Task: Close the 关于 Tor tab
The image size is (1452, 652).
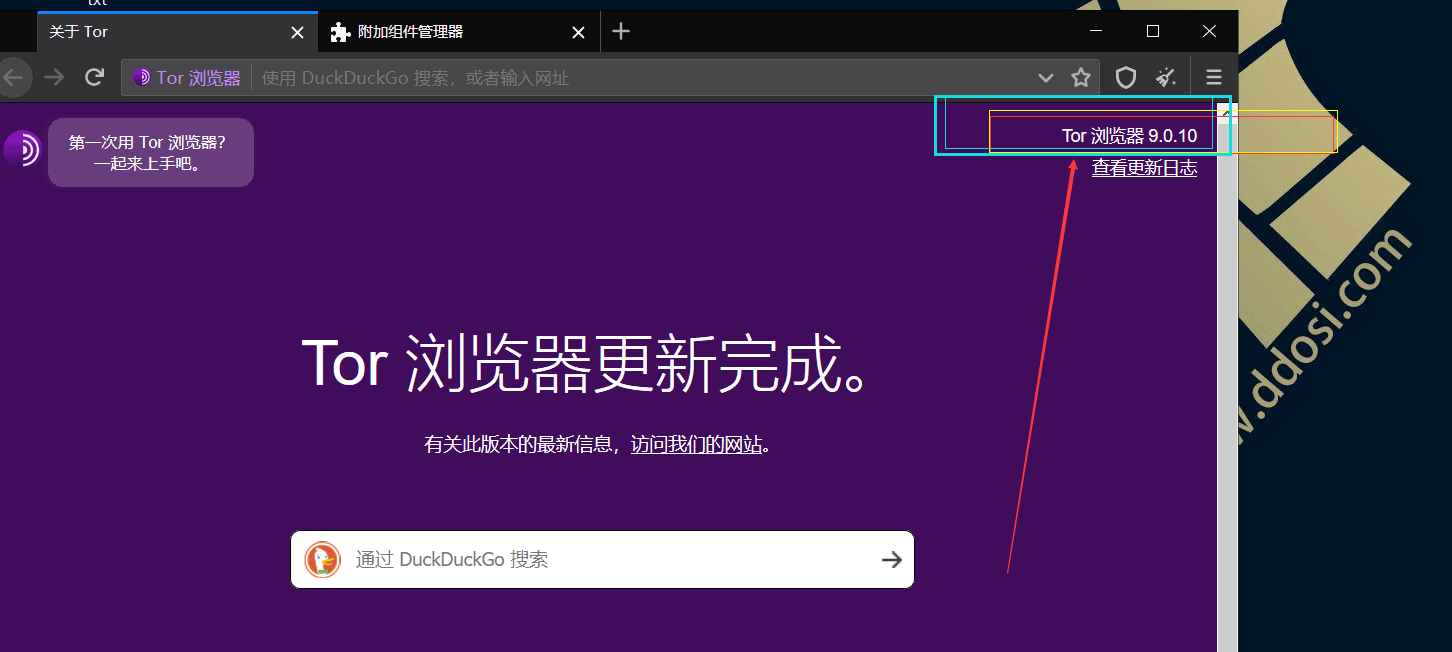Action: 297,32
